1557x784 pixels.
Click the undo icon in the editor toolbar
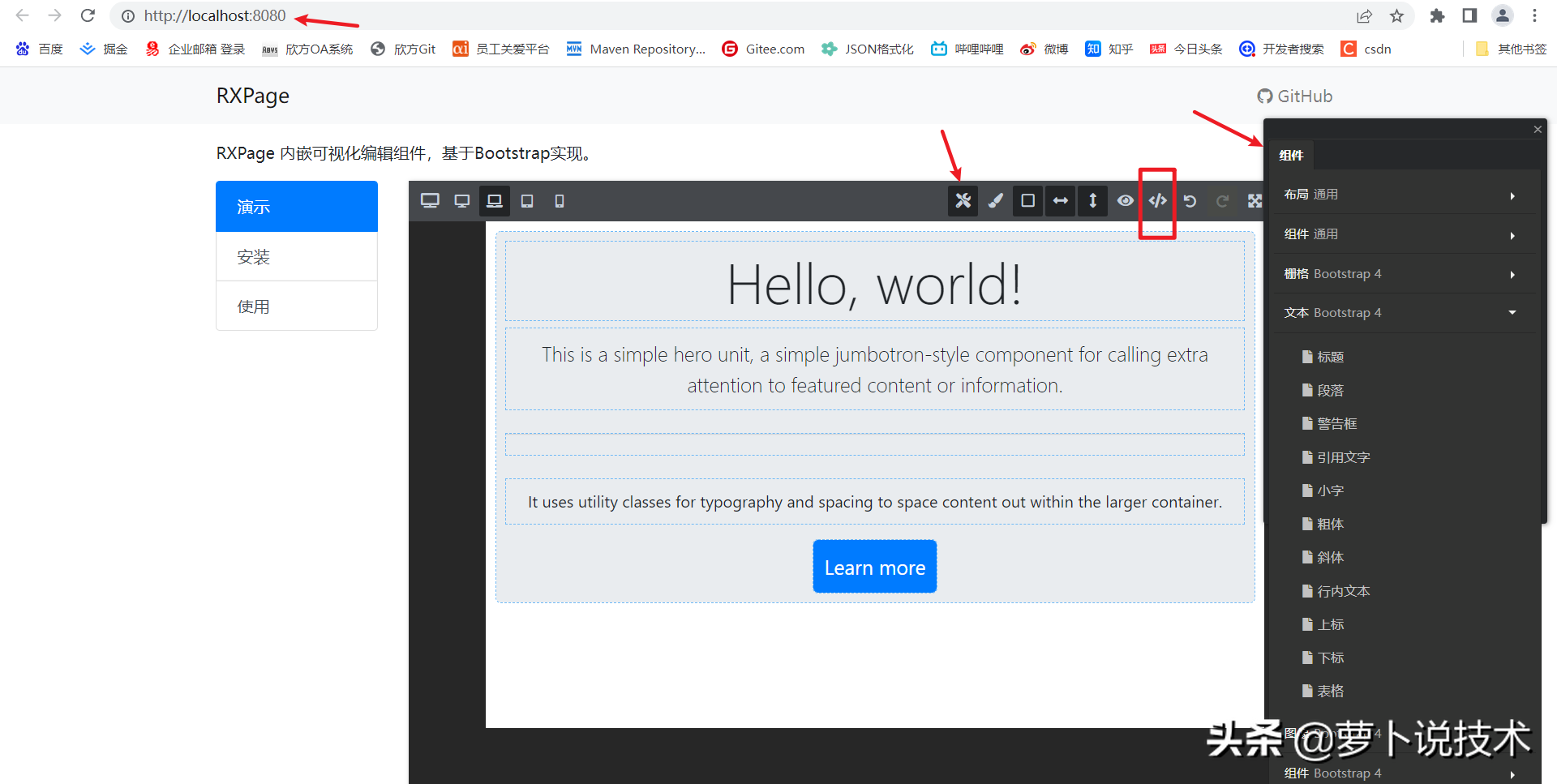coord(1190,200)
